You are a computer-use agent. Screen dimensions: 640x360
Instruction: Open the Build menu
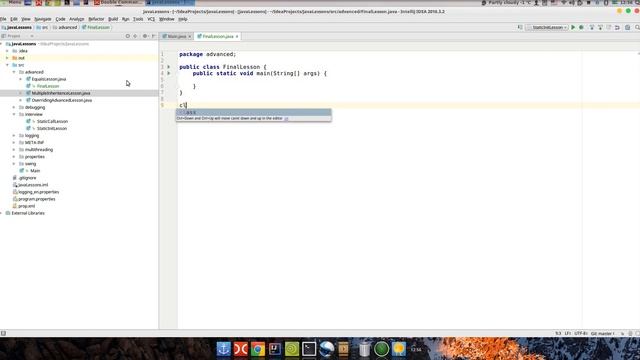[113, 19]
